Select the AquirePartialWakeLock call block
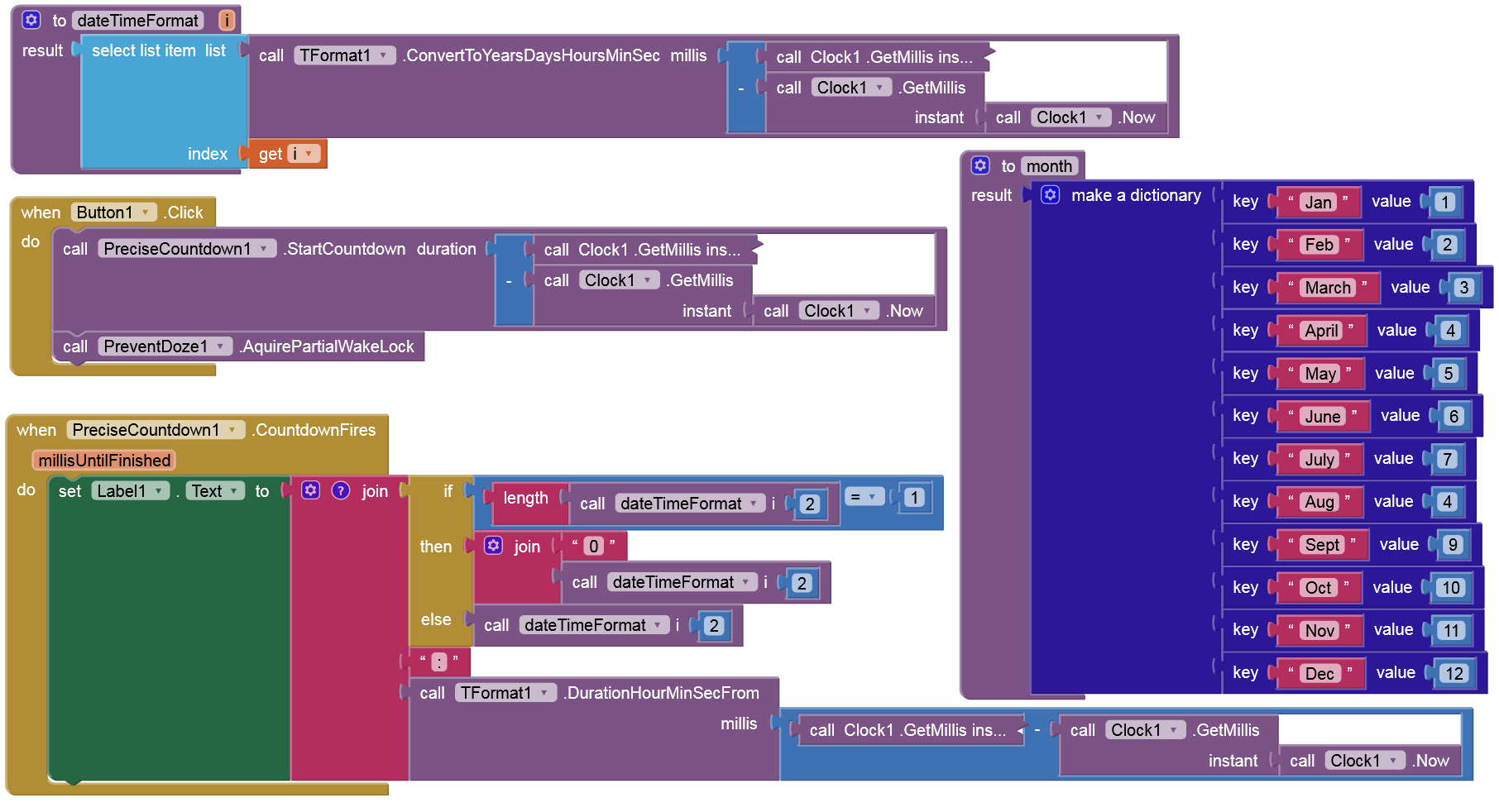The width and height of the screenshot is (1499, 812). point(327,346)
